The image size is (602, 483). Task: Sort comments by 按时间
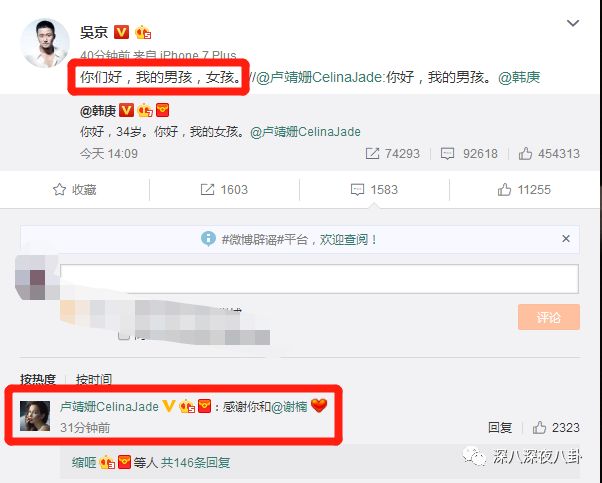[x=94, y=379]
